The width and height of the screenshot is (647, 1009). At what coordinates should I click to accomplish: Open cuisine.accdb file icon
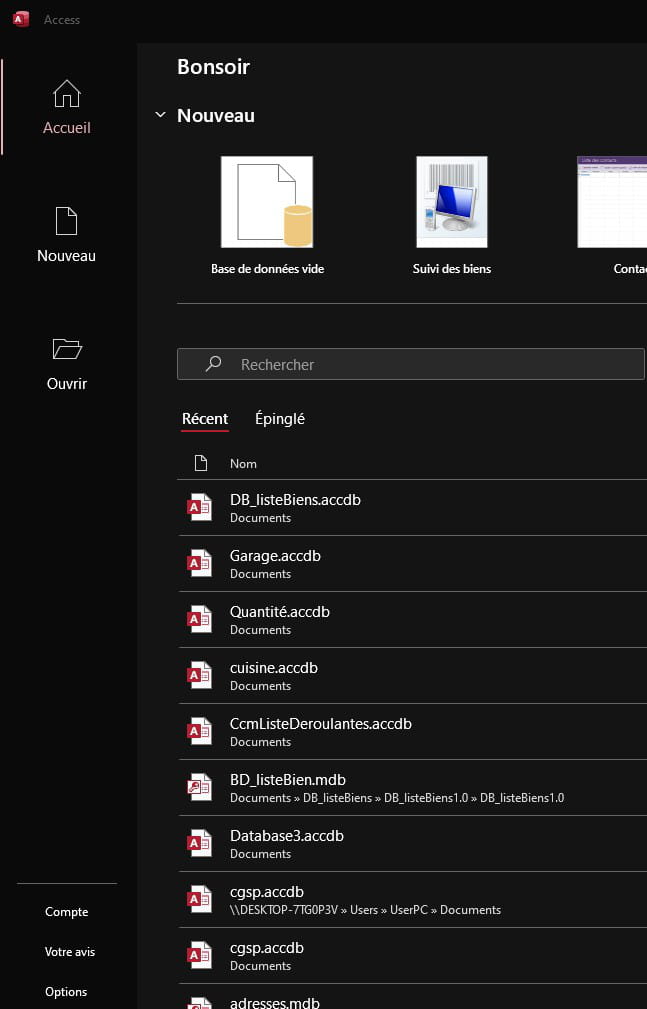click(200, 676)
